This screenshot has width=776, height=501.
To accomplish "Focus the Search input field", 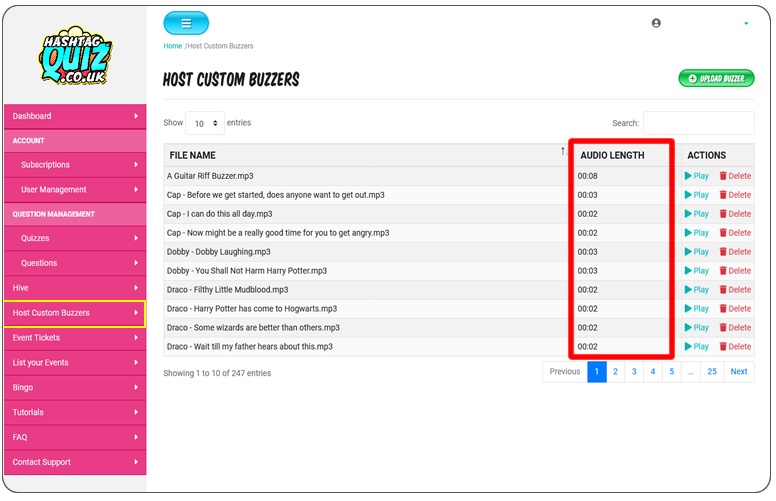I will click(698, 123).
